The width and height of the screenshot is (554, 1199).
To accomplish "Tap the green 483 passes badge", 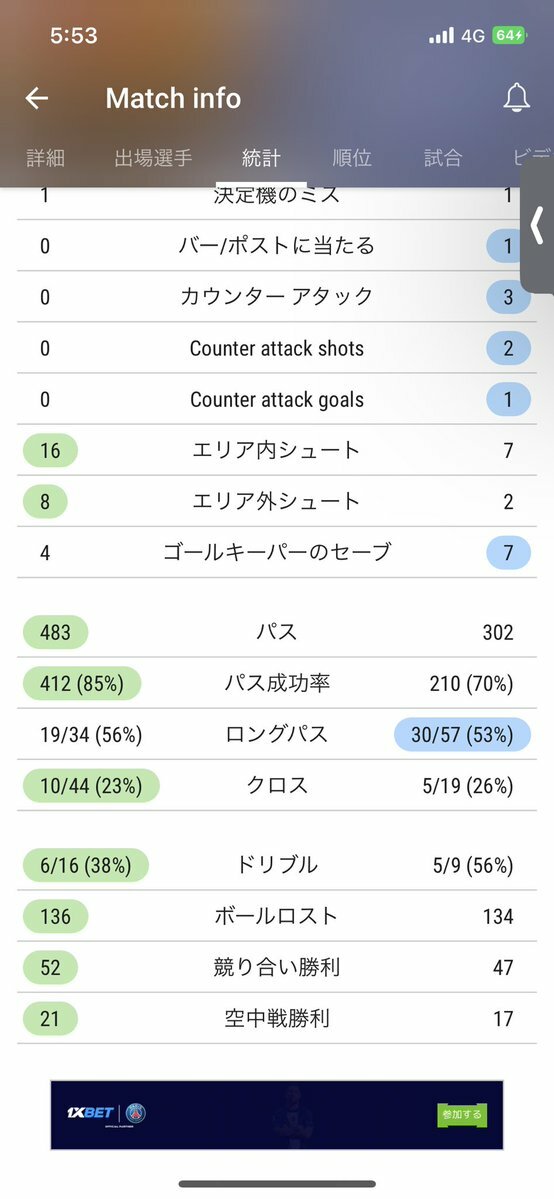I will tap(55, 632).
